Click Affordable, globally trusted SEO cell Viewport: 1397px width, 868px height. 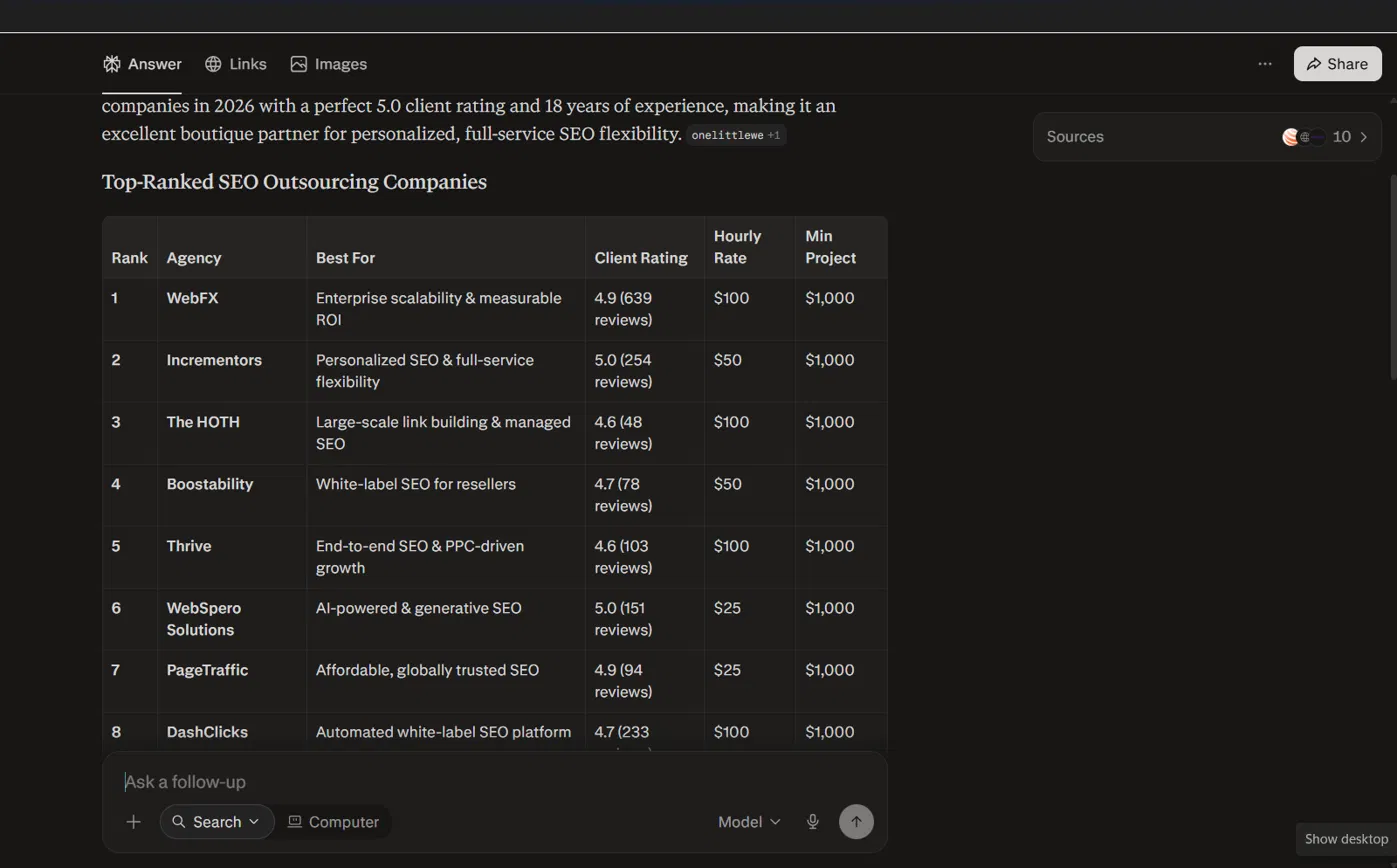[x=446, y=681]
